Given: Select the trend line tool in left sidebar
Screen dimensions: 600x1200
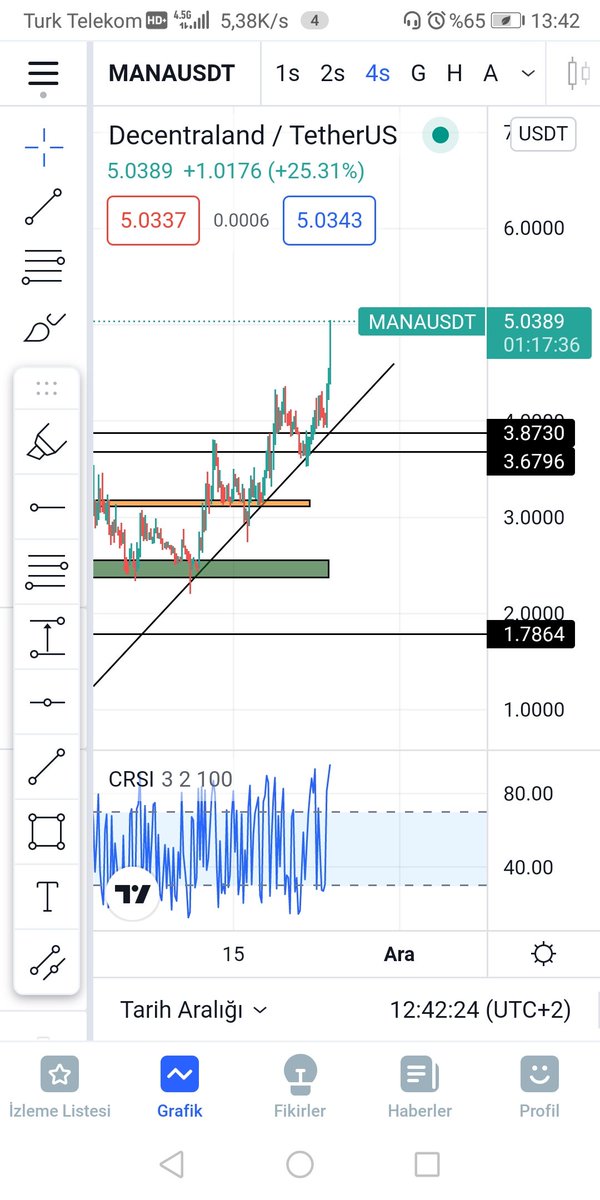Looking at the screenshot, I should [x=44, y=207].
